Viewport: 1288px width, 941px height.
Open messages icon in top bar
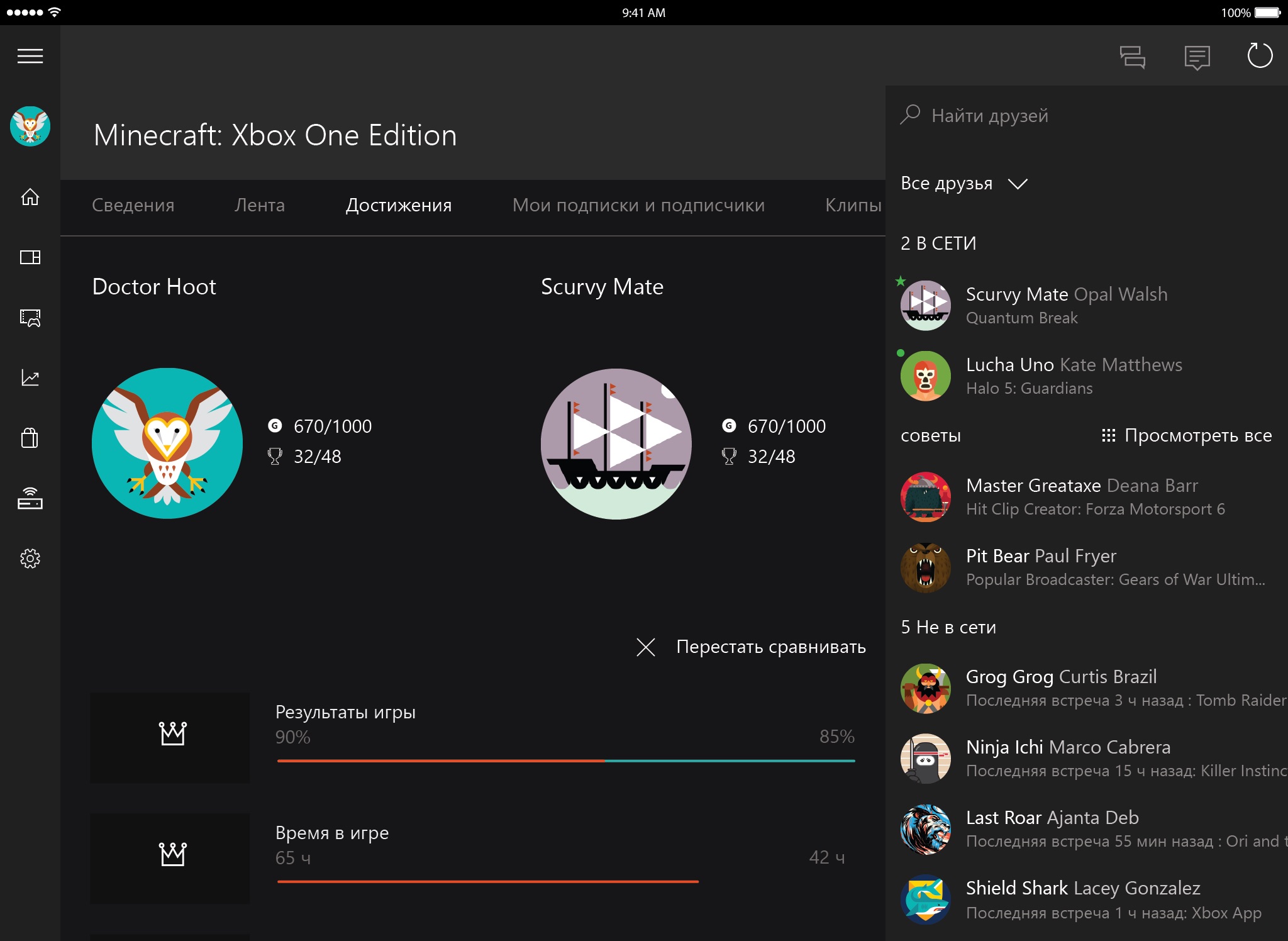point(1196,57)
